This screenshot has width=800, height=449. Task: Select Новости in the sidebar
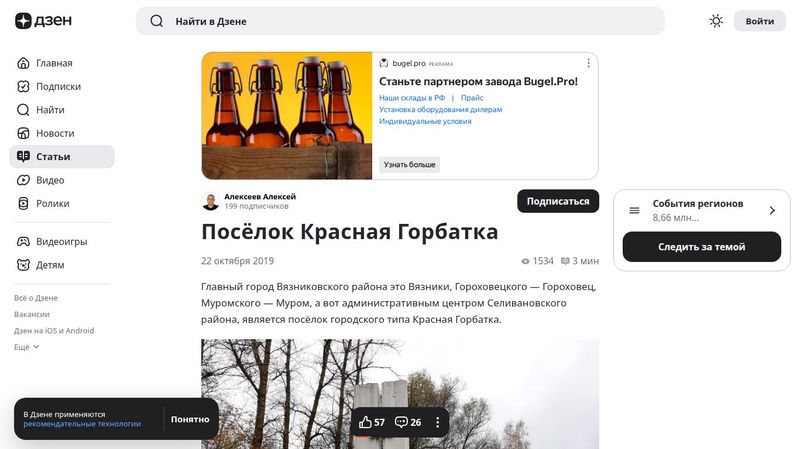55,133
